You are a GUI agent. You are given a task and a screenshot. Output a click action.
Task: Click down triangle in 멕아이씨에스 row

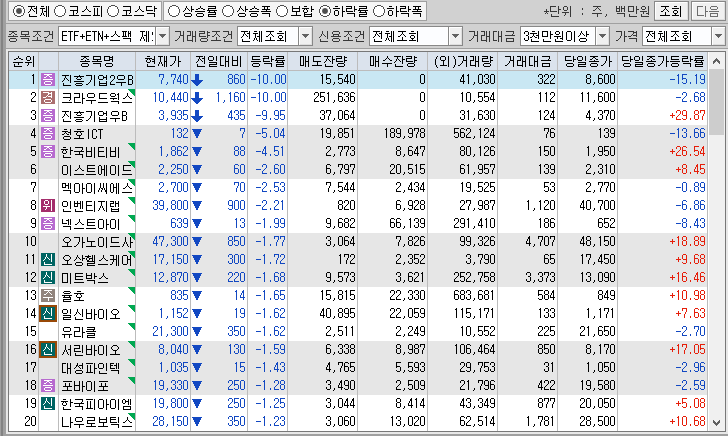click(x=197, y=188)
